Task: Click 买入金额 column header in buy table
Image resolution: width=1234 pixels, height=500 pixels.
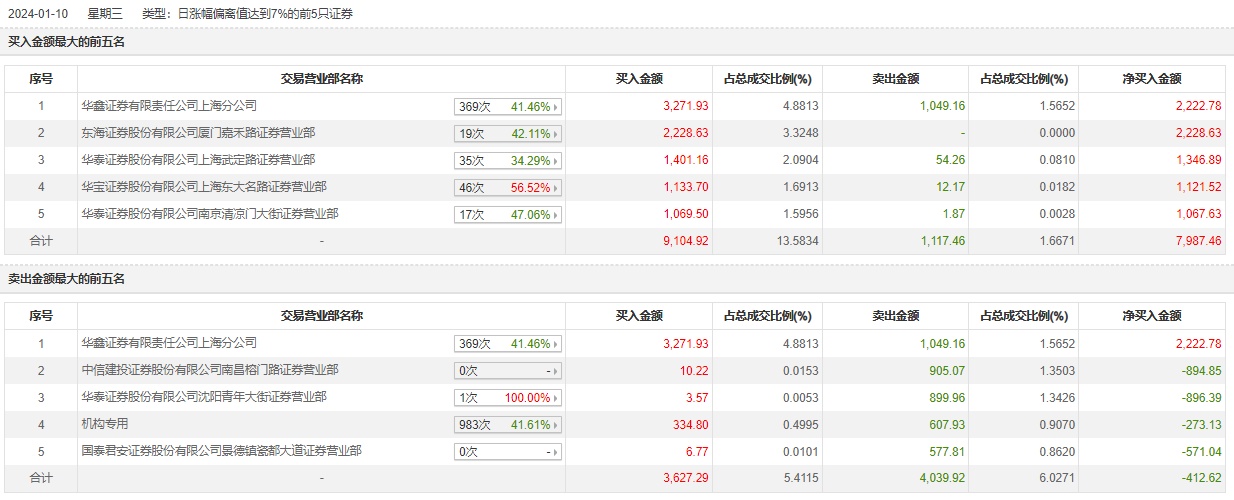Action: tap(639, 79)
